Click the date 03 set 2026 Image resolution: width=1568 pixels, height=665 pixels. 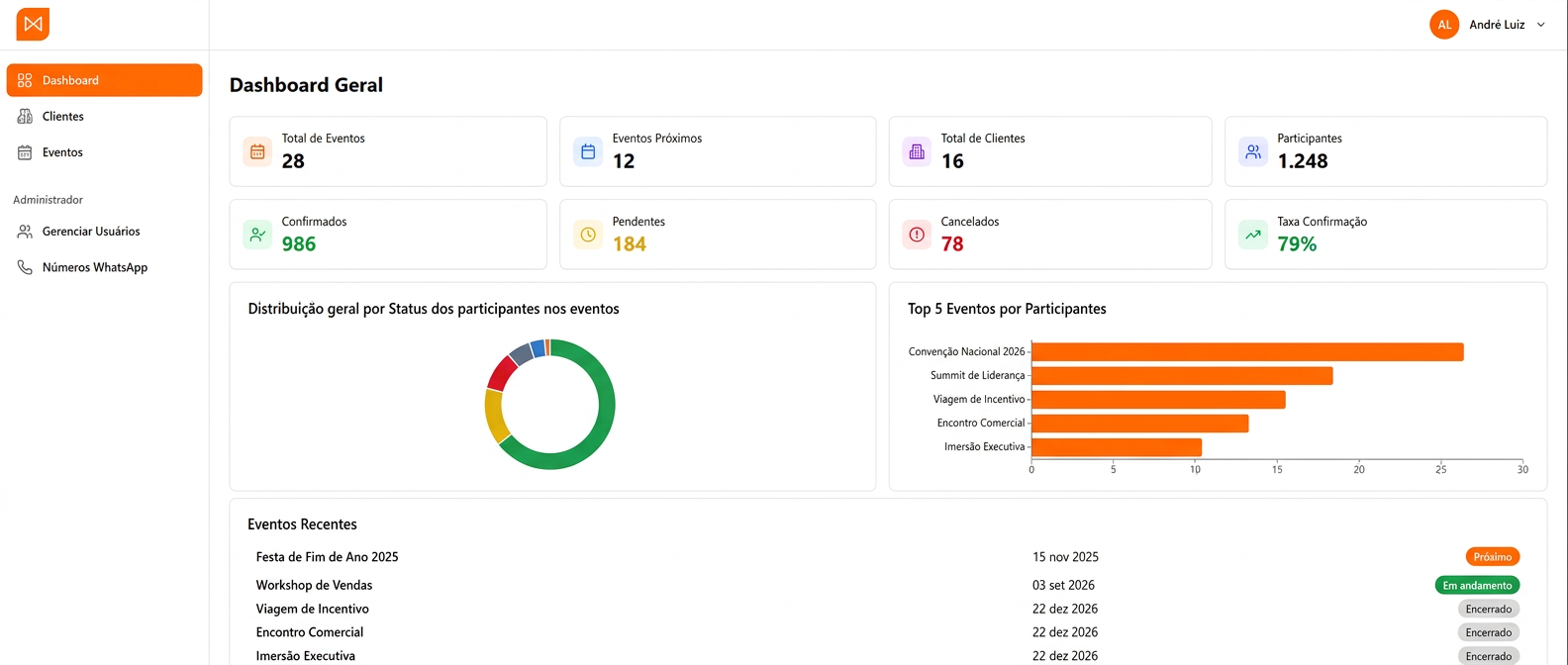coord(1063,585)
